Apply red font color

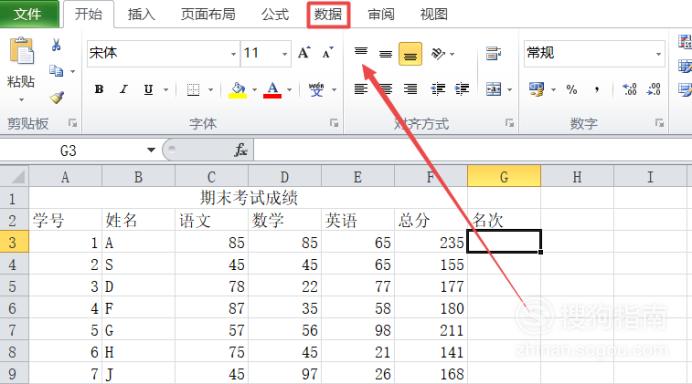(x=272, y=90)
